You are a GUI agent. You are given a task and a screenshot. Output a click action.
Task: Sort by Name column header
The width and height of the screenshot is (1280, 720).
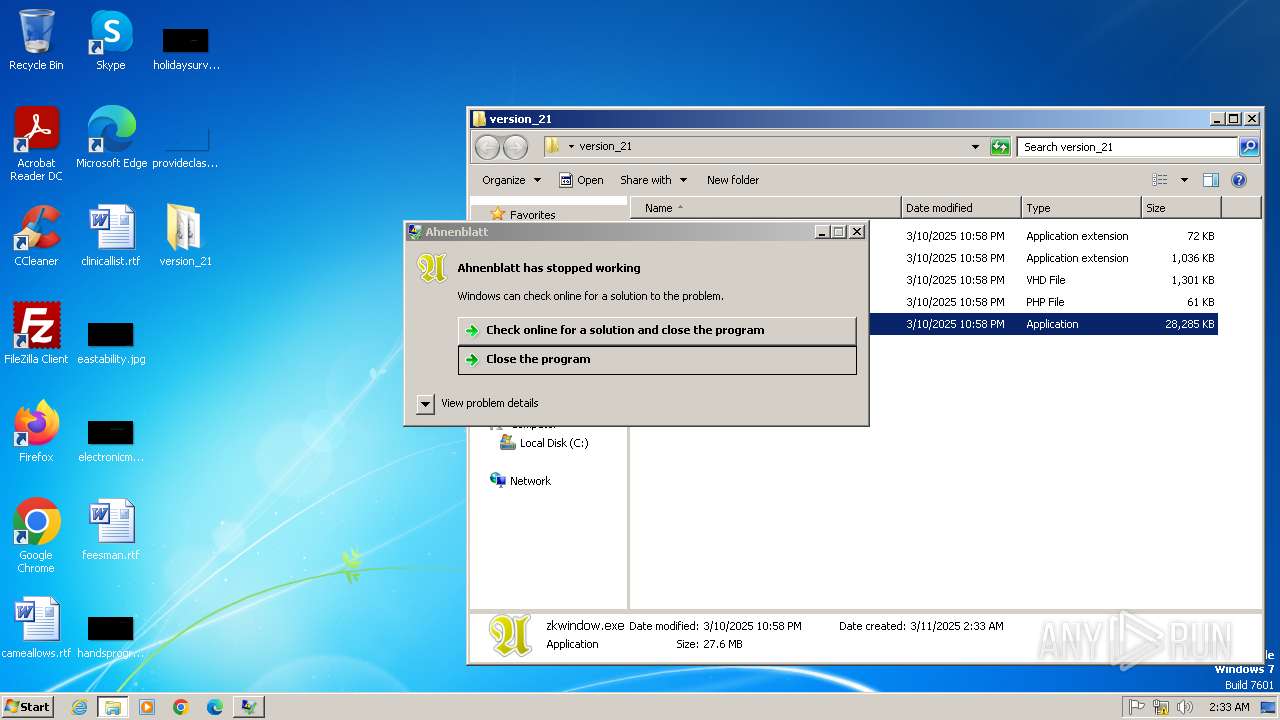click(766, 208)
